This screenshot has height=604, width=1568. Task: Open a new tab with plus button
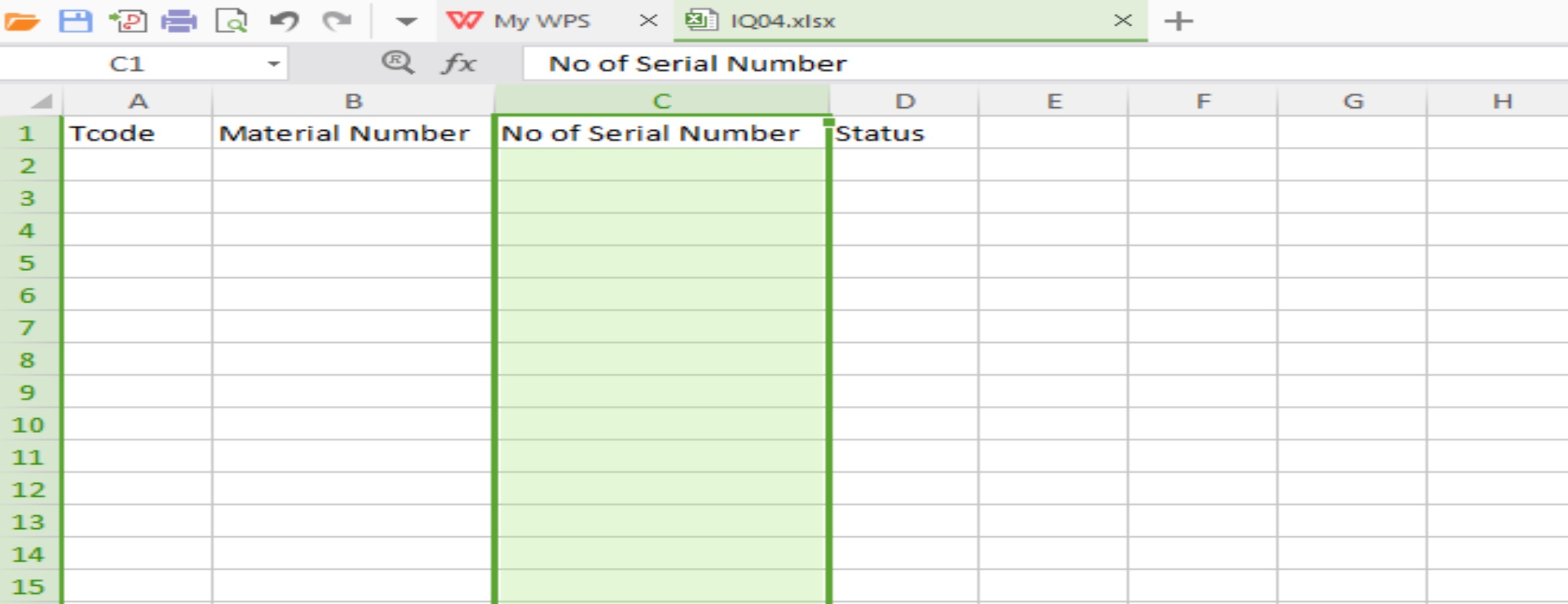point(1178,21)
